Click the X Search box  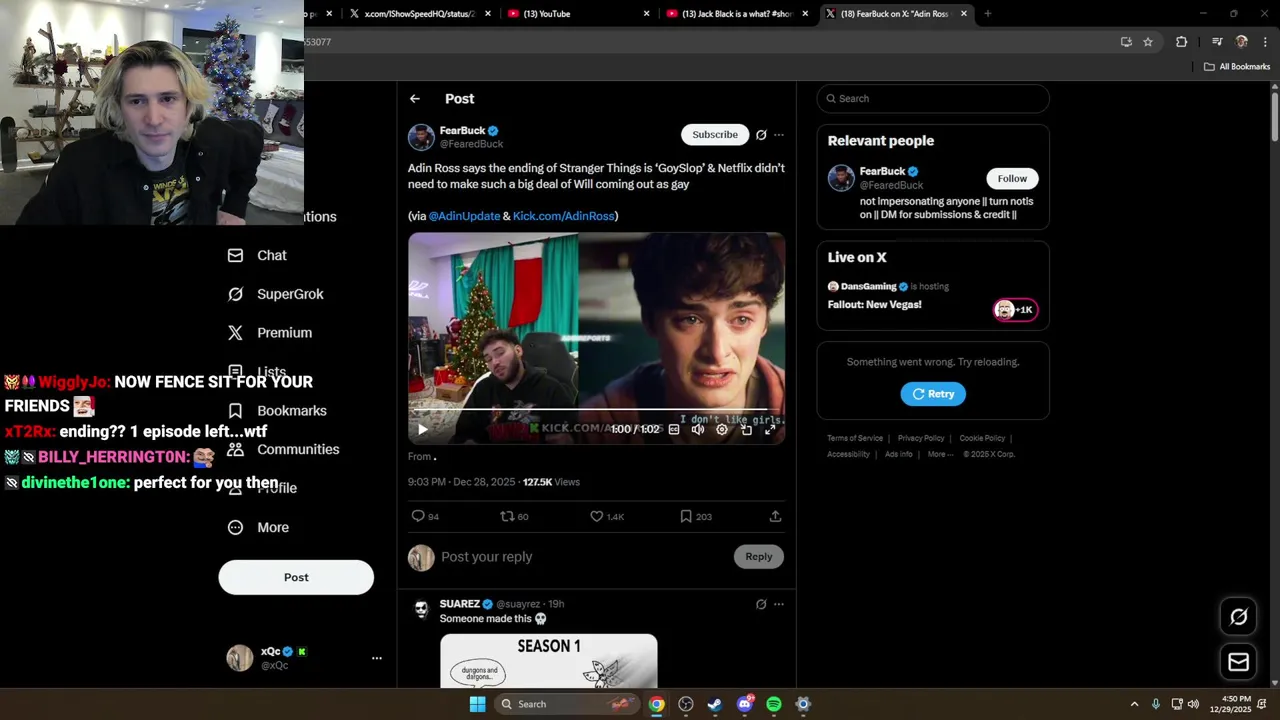(x=933, y=99)
